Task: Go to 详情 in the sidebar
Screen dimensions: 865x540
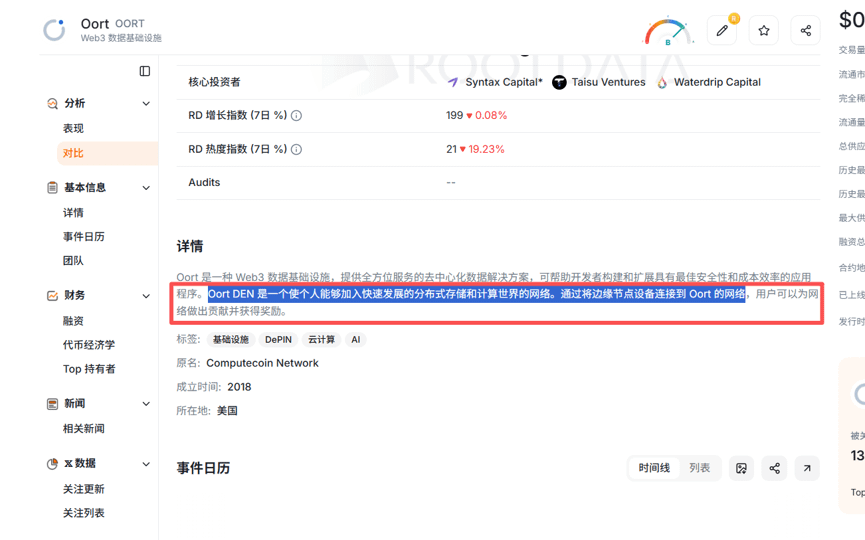Action: [73, 213]
